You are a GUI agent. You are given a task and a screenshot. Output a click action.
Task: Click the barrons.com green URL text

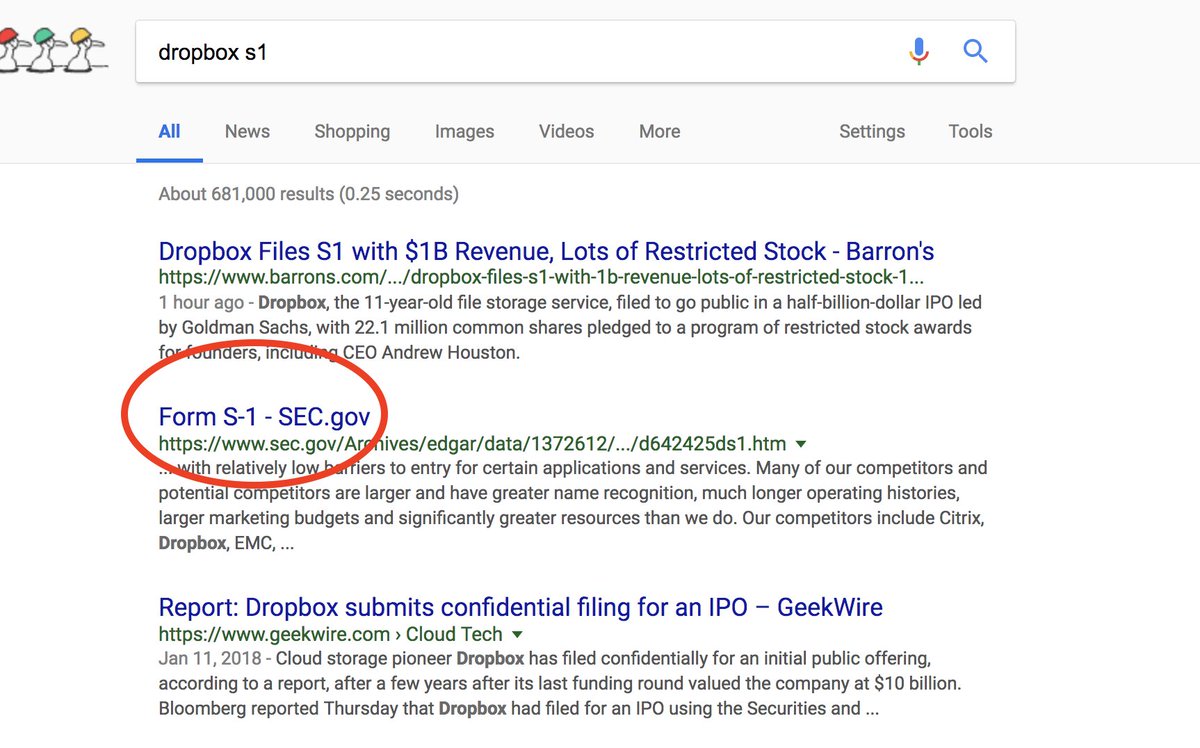(541, 277)
